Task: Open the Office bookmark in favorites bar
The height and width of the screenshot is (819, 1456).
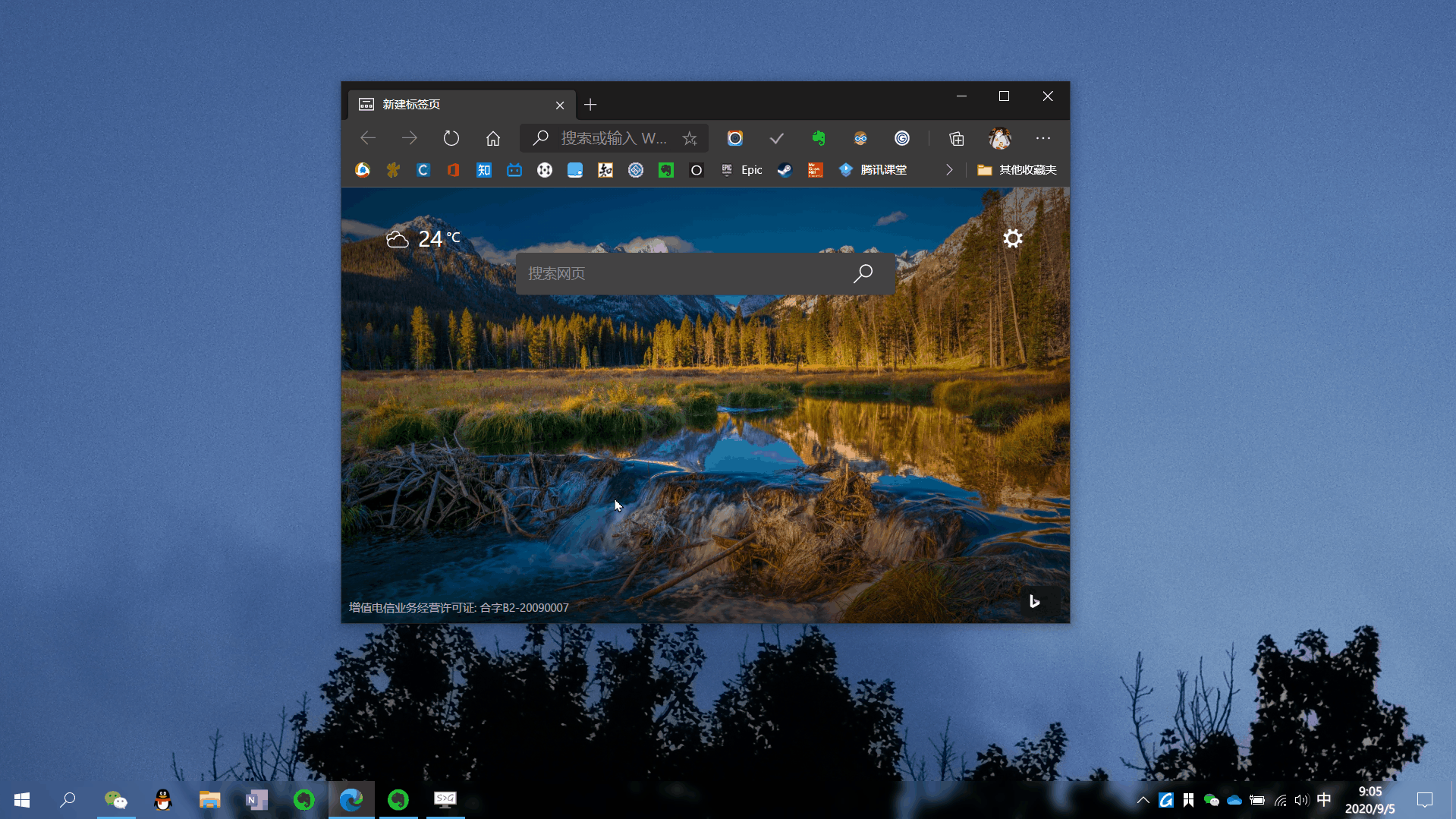Action: (x=454, y=170)
